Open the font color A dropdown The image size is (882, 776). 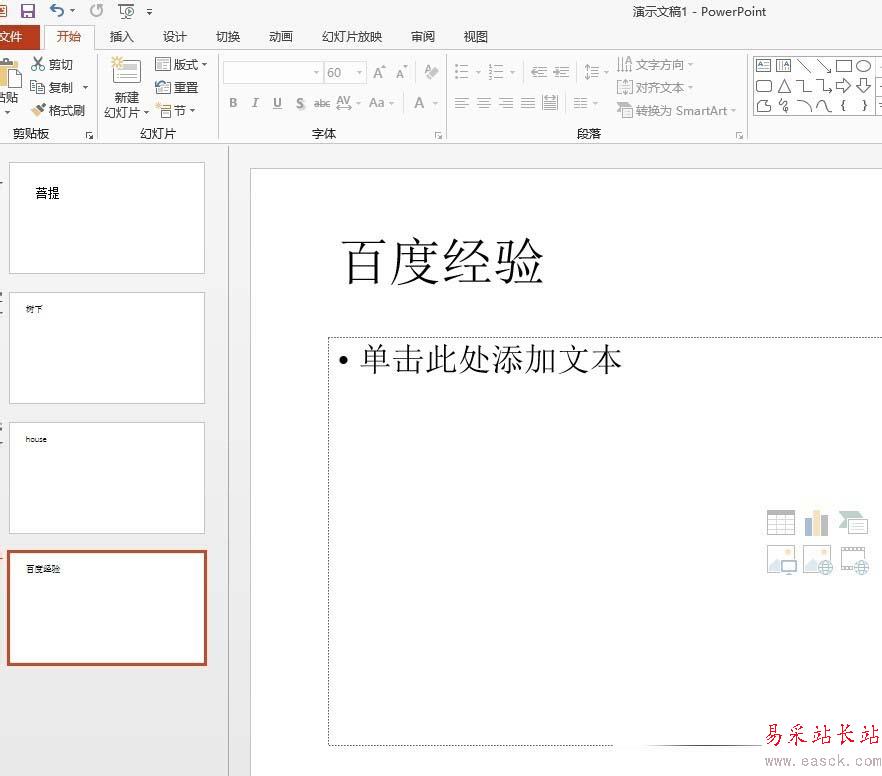click(435, 103)
